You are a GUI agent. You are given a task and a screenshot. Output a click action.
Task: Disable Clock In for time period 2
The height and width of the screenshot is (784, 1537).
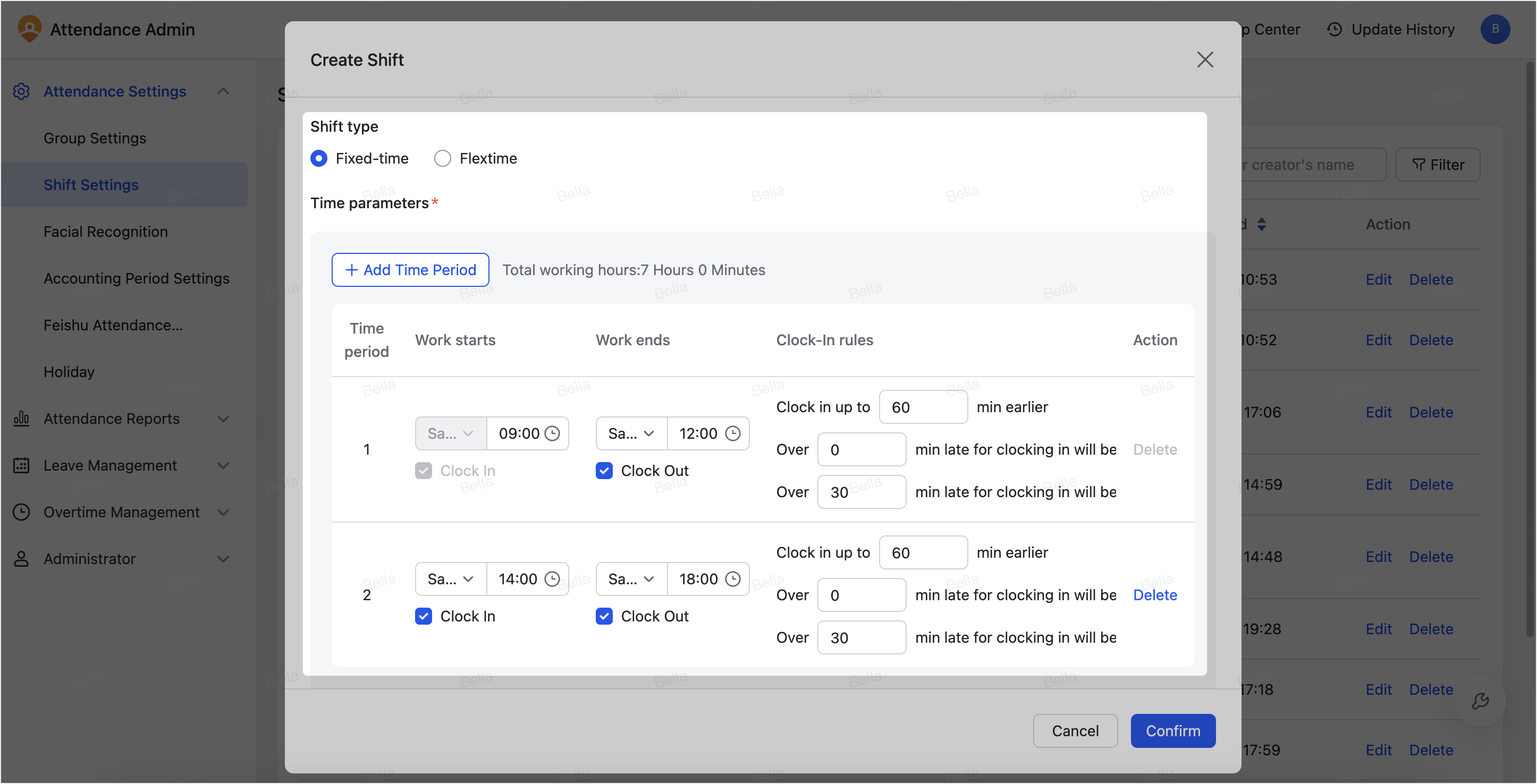click(x=424, y=616)
